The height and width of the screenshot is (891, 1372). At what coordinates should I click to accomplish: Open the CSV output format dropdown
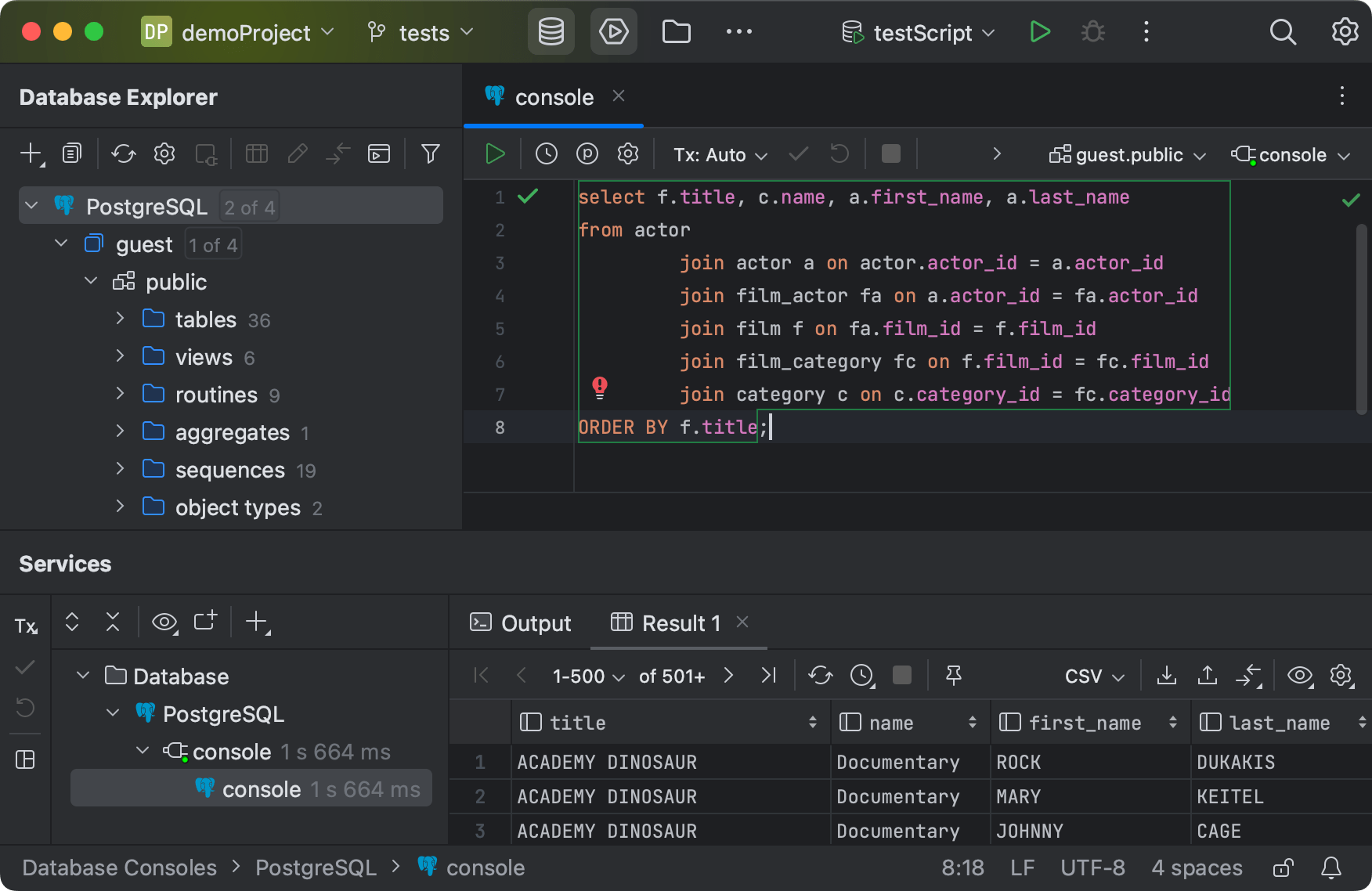(x=1092, y=675)
